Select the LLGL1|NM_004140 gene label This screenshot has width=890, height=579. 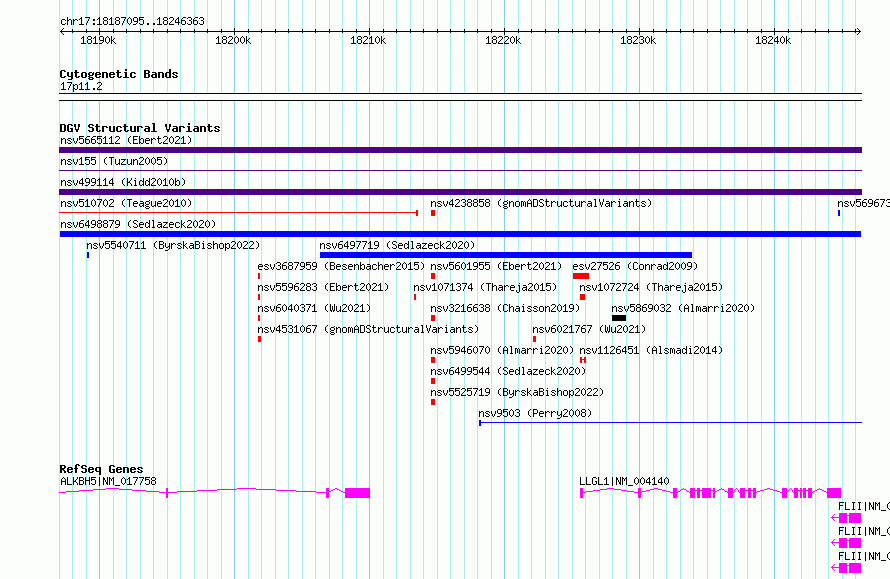click(x=624, y=481)
